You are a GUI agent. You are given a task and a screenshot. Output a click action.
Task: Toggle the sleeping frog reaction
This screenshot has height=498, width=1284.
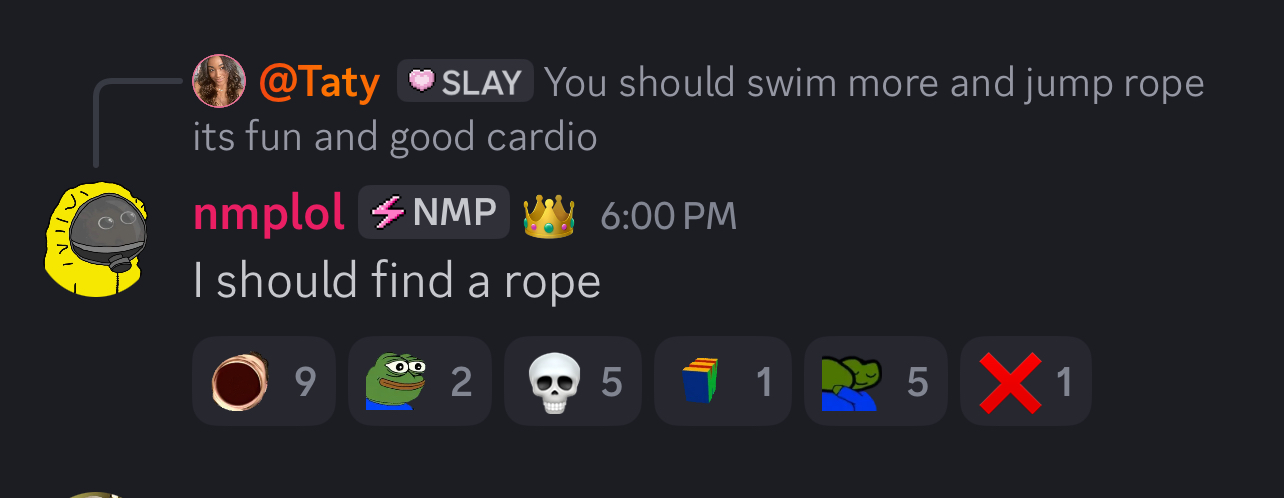876,381
